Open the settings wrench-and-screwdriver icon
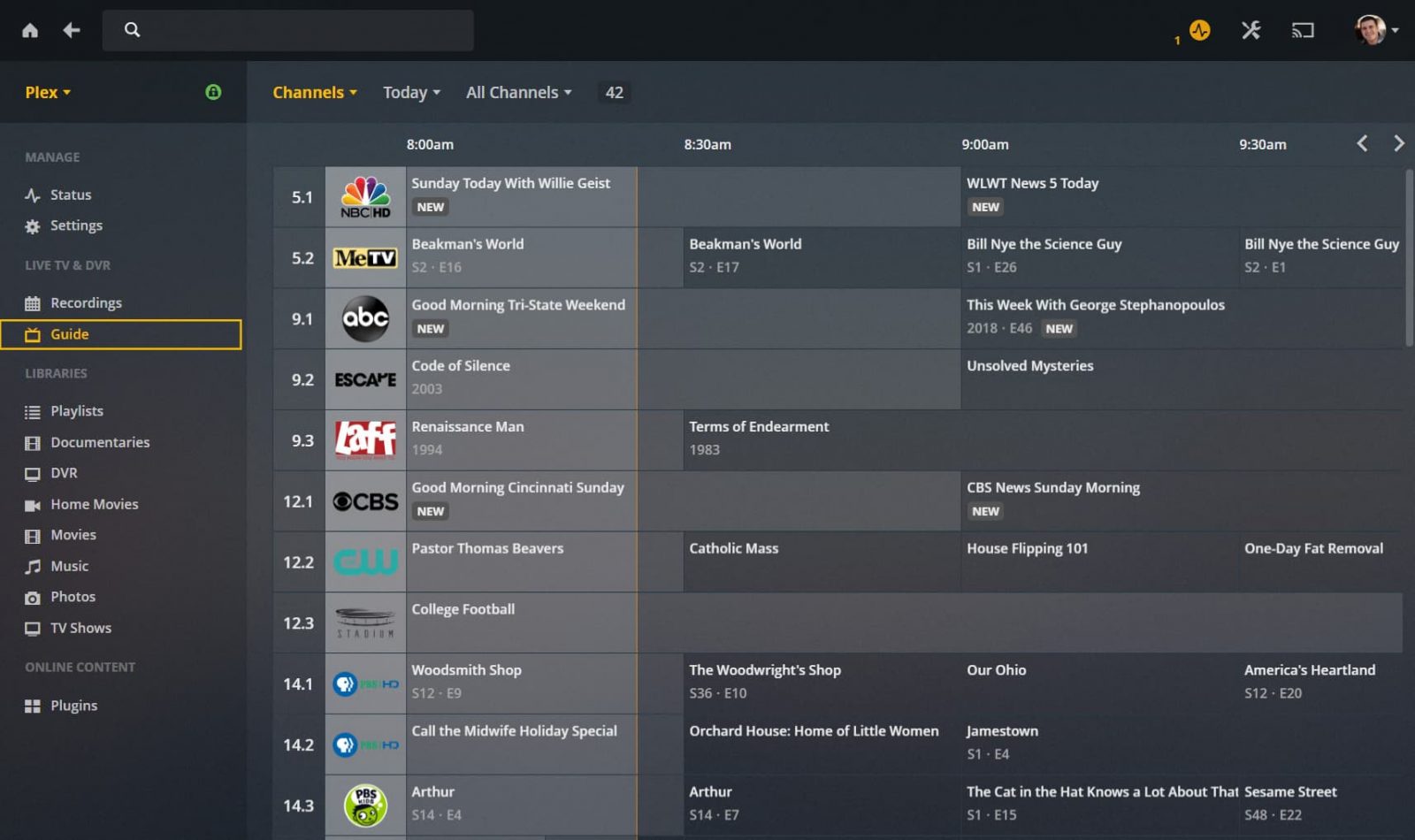 tap(1251, 30)
